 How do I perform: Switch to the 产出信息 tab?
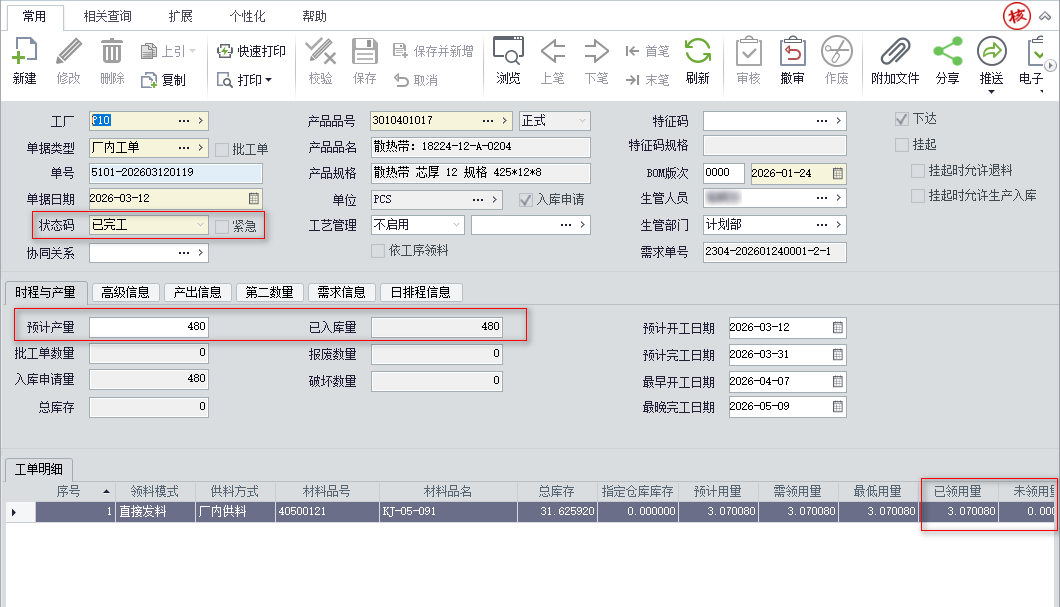197,292
